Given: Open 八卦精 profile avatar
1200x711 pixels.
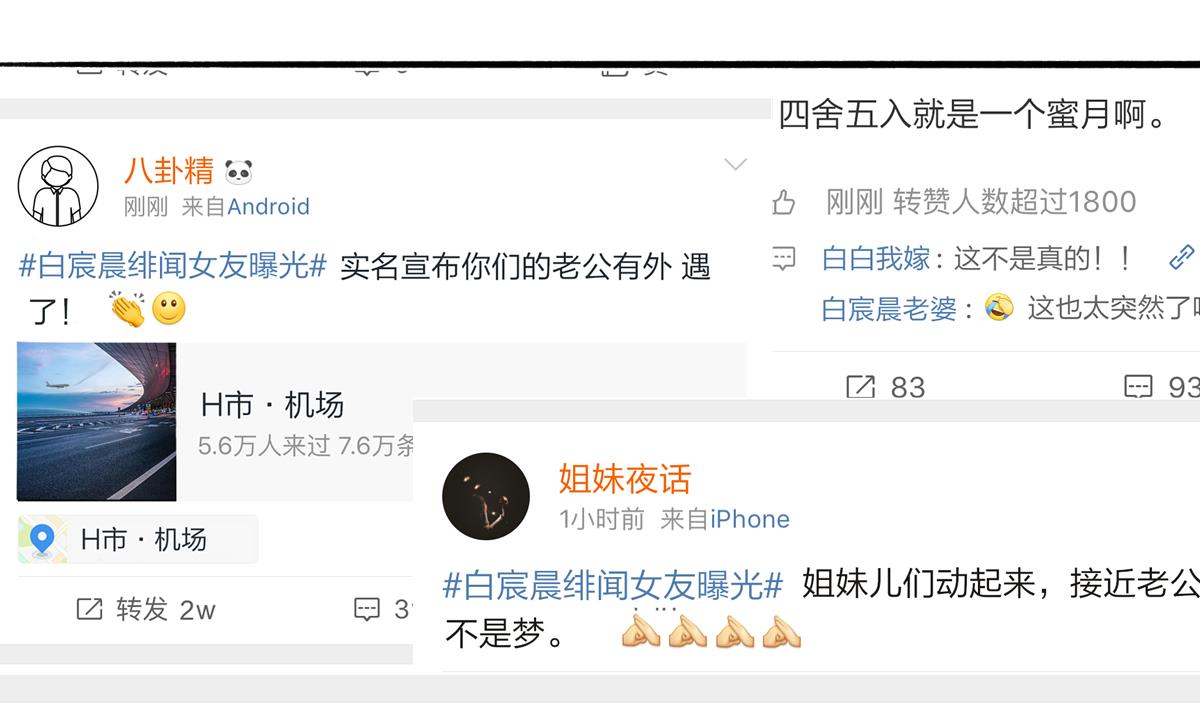Looking at the screenshot, I should (58, 186).
